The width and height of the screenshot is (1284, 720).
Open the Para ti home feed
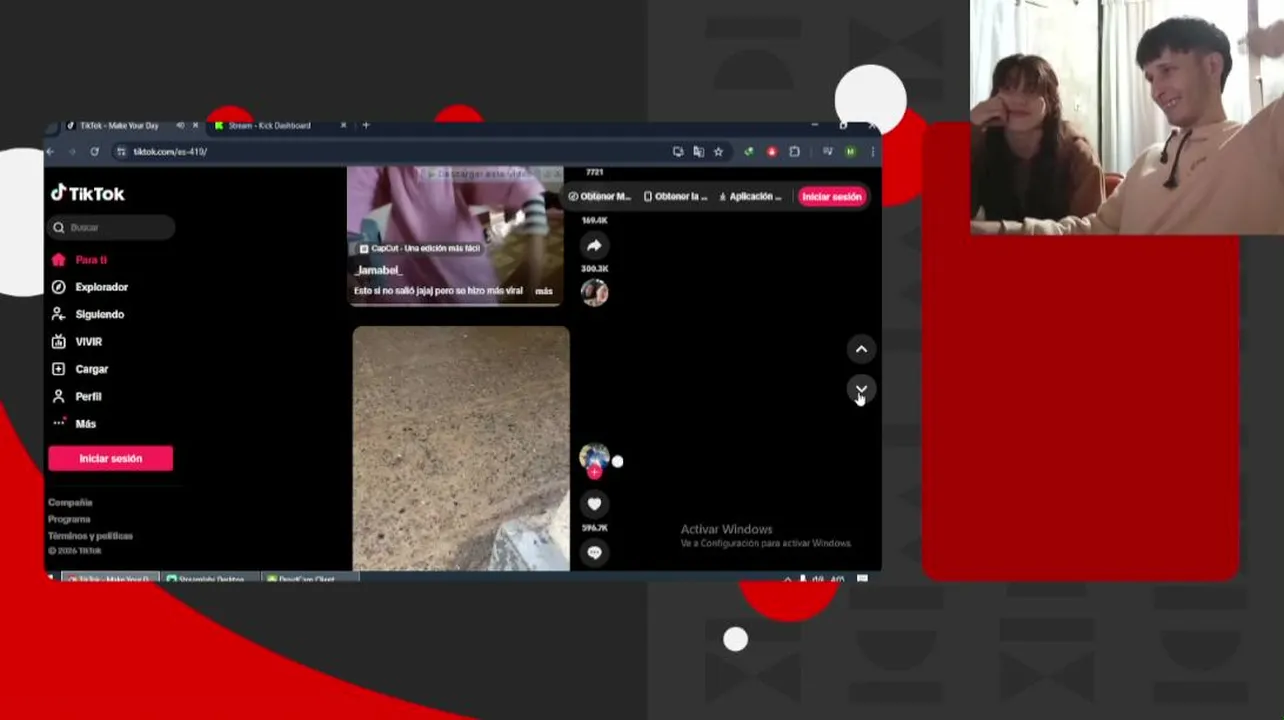pyautogui.click(x=81, y=260)
